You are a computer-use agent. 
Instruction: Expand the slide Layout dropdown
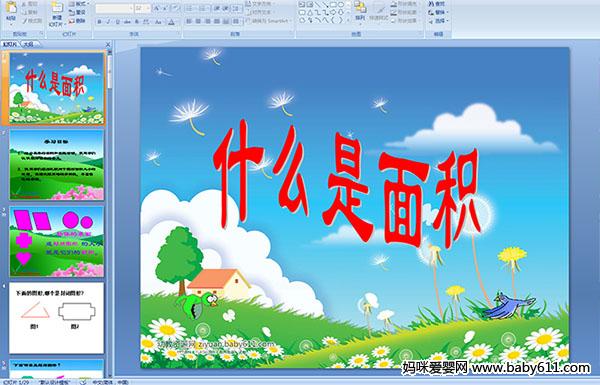point(79,4)
